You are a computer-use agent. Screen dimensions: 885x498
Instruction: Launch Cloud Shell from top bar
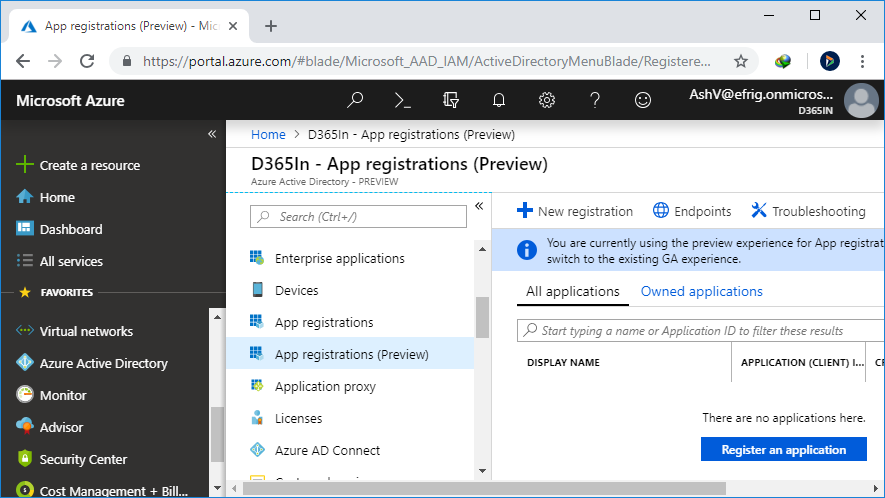coord(402,100)
